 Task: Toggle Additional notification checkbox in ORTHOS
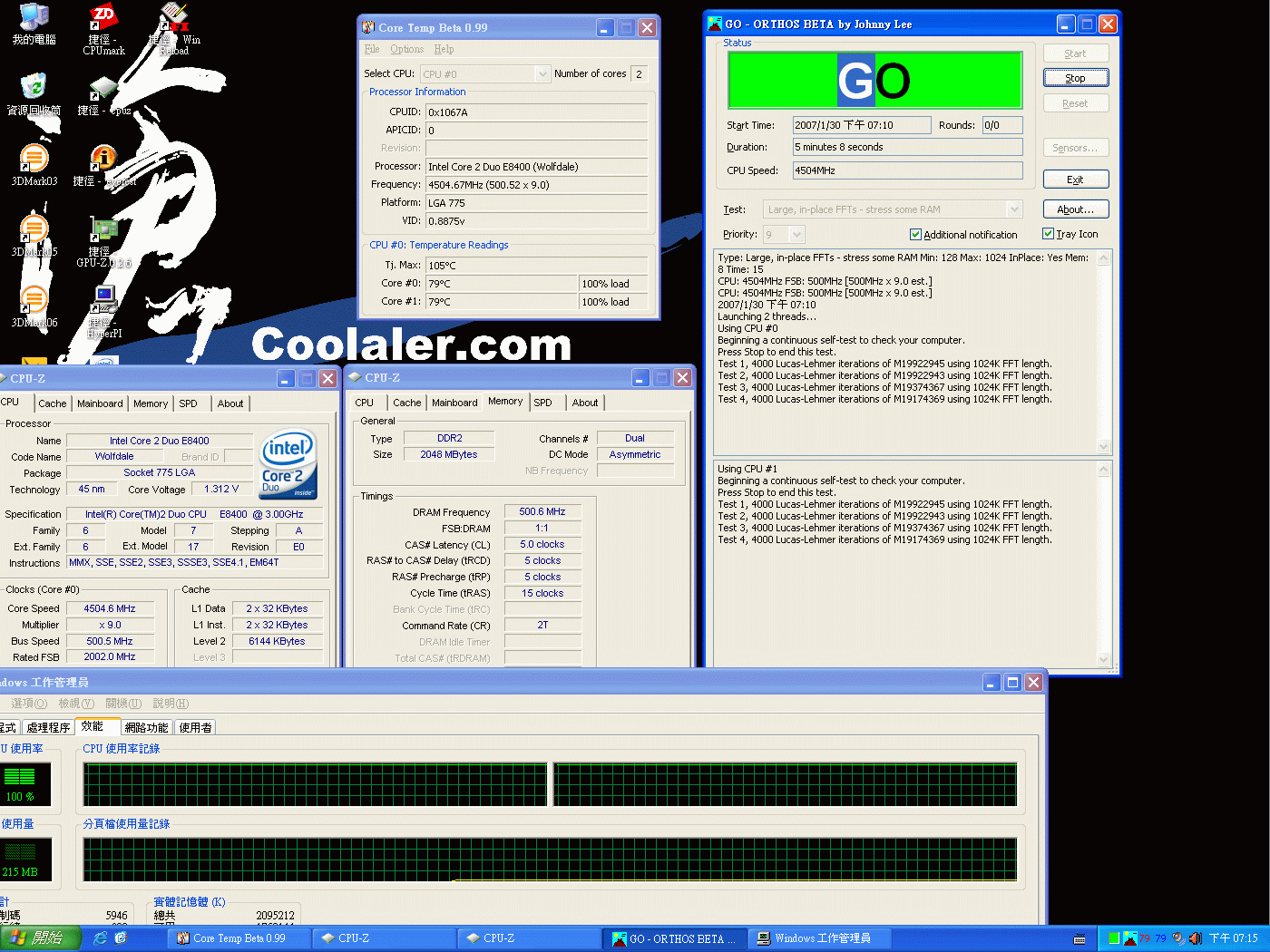(x=915, y=235)
